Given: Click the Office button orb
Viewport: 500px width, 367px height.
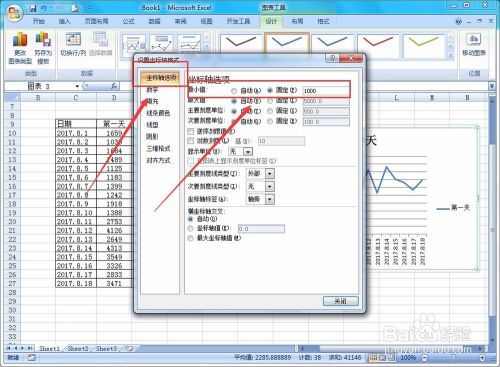Looking at the screenshot, I should (x=14, y=13).
